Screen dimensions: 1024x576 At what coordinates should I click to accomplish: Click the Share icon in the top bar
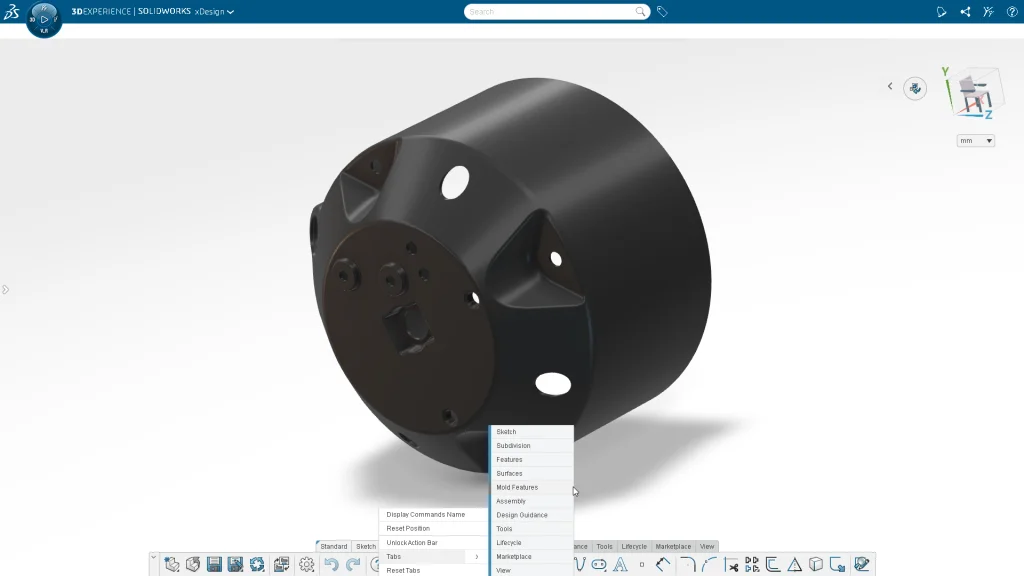click(x=963, y=11)
